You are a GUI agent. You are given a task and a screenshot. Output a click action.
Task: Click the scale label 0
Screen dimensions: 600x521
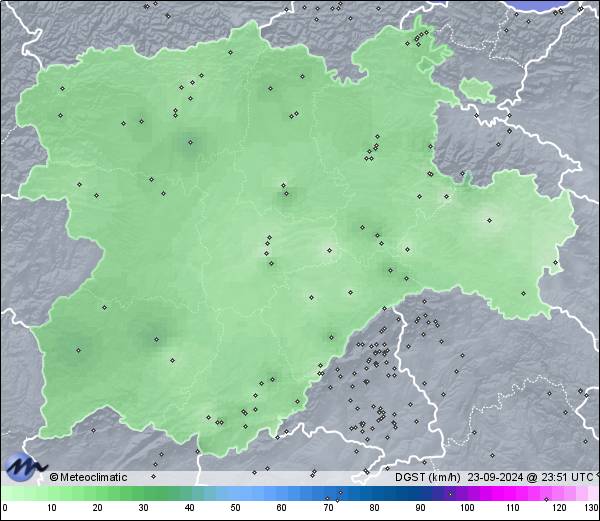[x=5, y=508]
